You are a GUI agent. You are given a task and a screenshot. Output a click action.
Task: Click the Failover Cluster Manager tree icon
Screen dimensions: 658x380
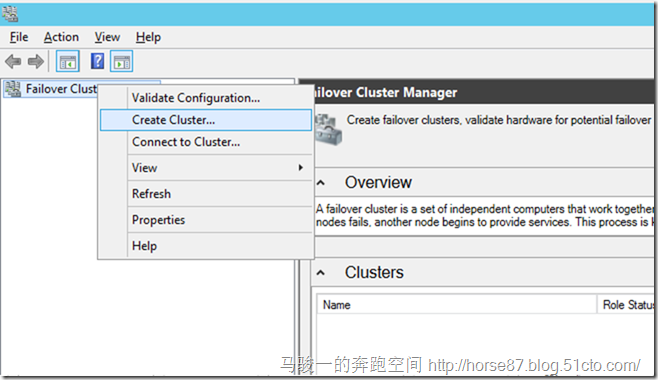tap(13, 89)
